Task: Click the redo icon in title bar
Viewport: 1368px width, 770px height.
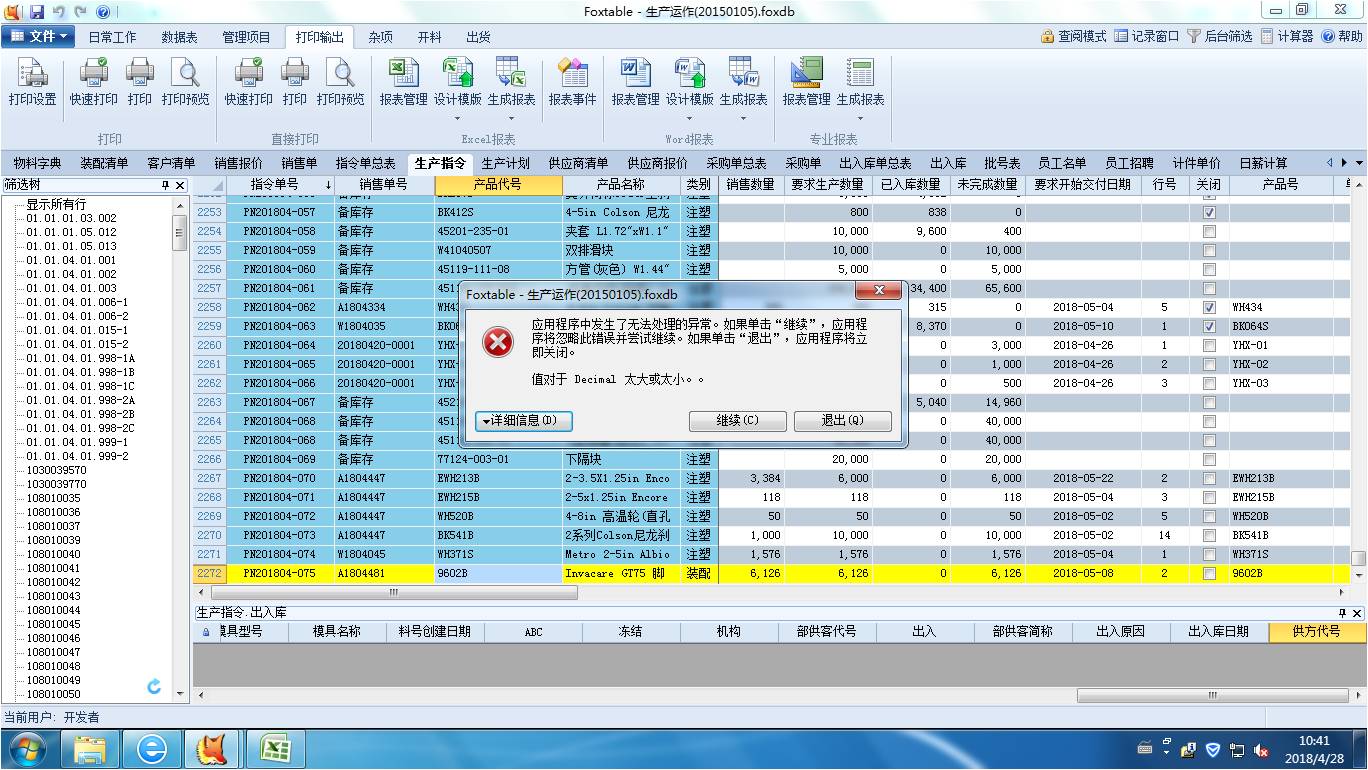Action: (81, 12)
